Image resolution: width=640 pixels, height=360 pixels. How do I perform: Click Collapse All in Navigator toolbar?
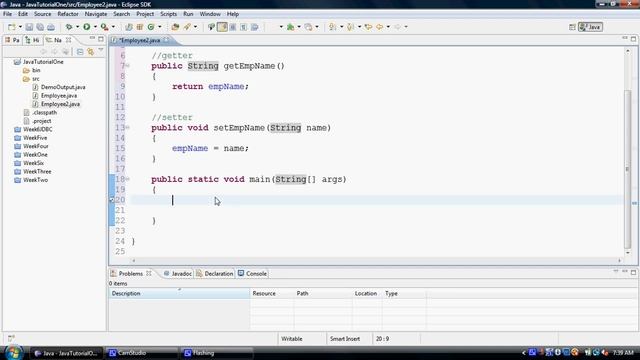tap(80, 51)
